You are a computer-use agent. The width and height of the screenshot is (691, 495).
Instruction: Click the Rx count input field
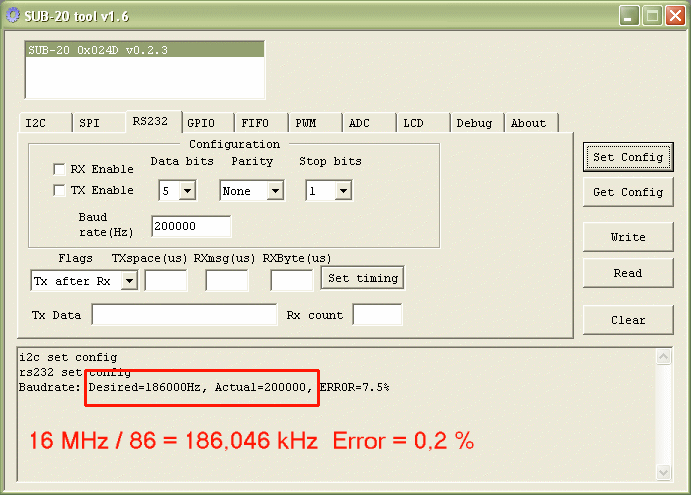click(377, 314)
